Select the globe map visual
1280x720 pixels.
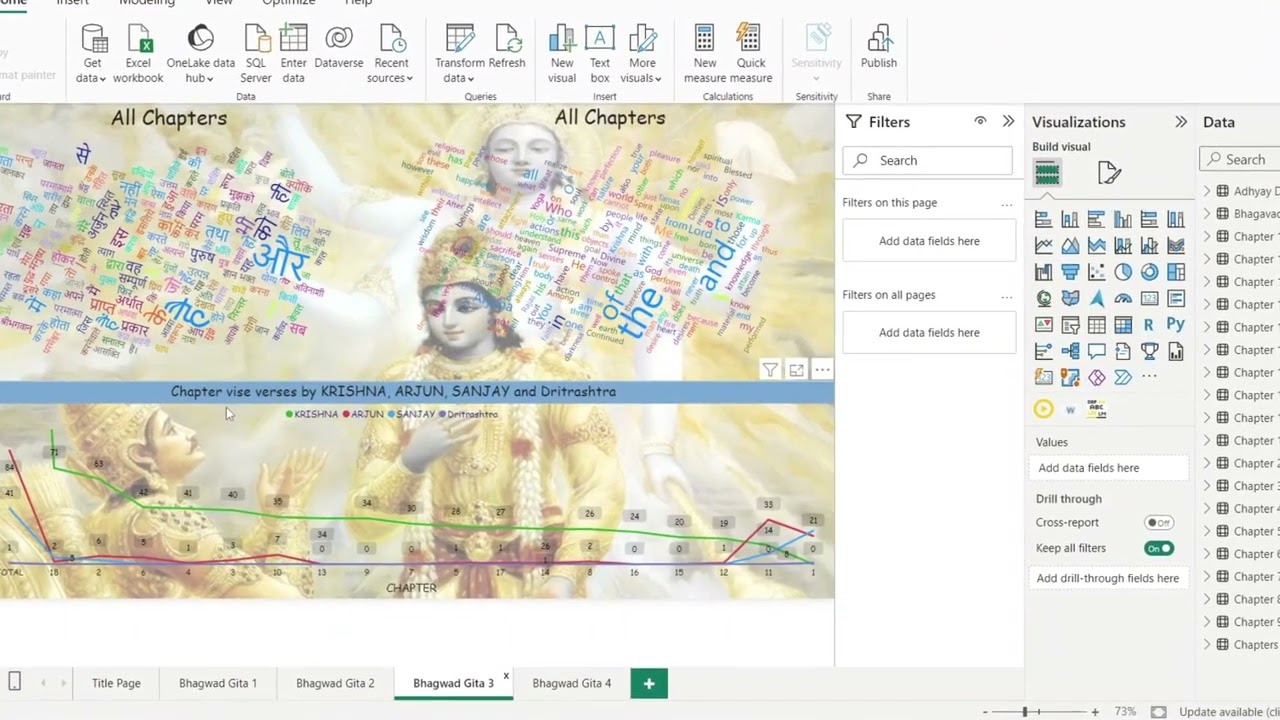tap(1044, 298)
